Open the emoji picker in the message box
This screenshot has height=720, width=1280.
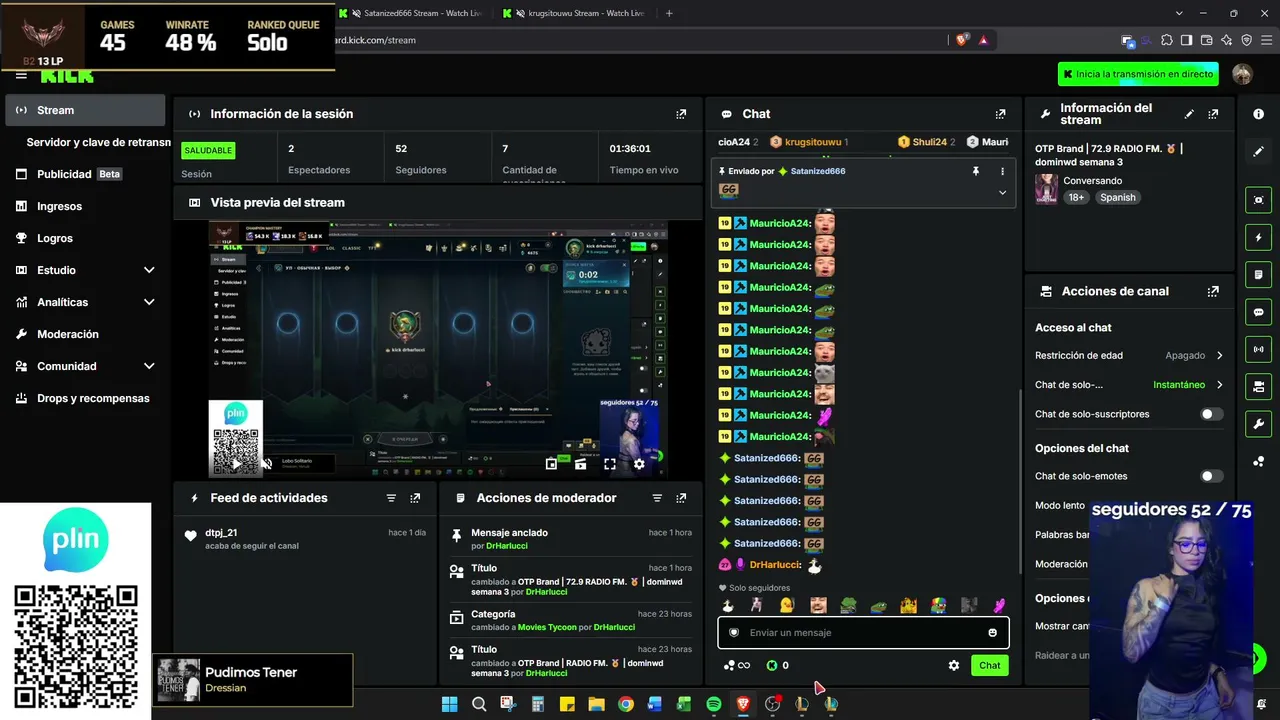click(x=992, y=633)
